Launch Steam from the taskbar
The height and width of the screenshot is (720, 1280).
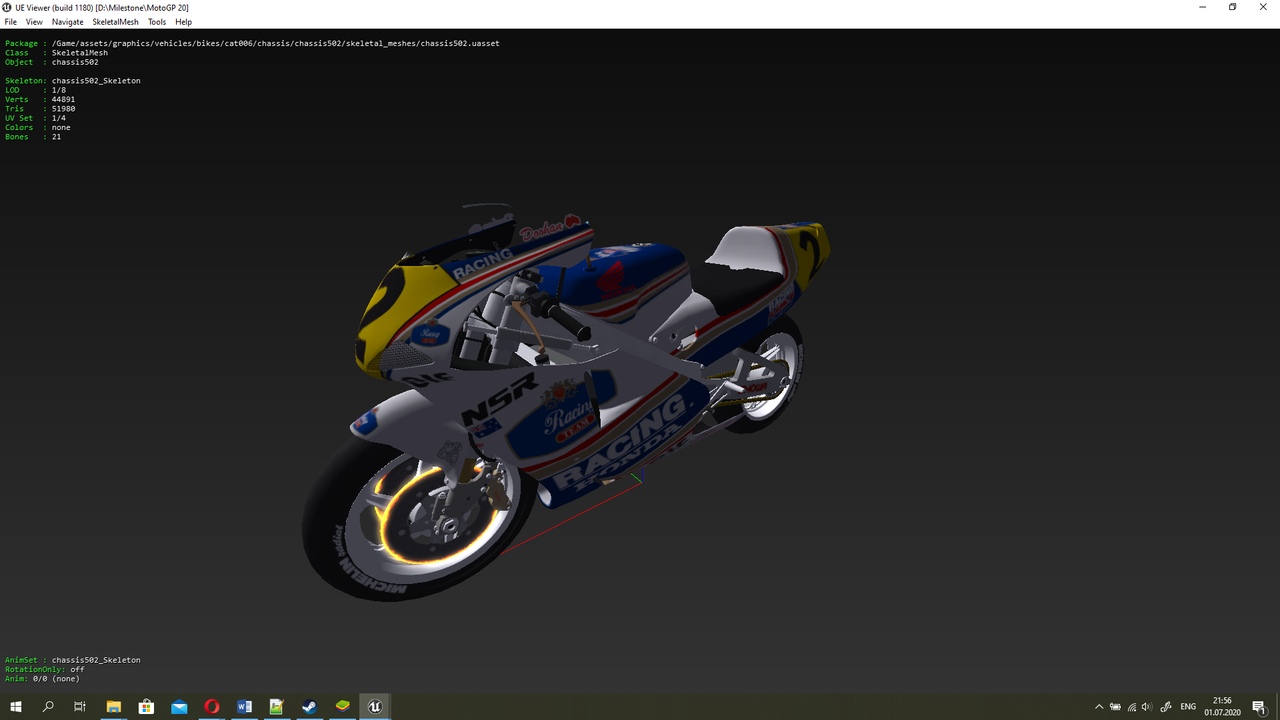click(310, 706)
